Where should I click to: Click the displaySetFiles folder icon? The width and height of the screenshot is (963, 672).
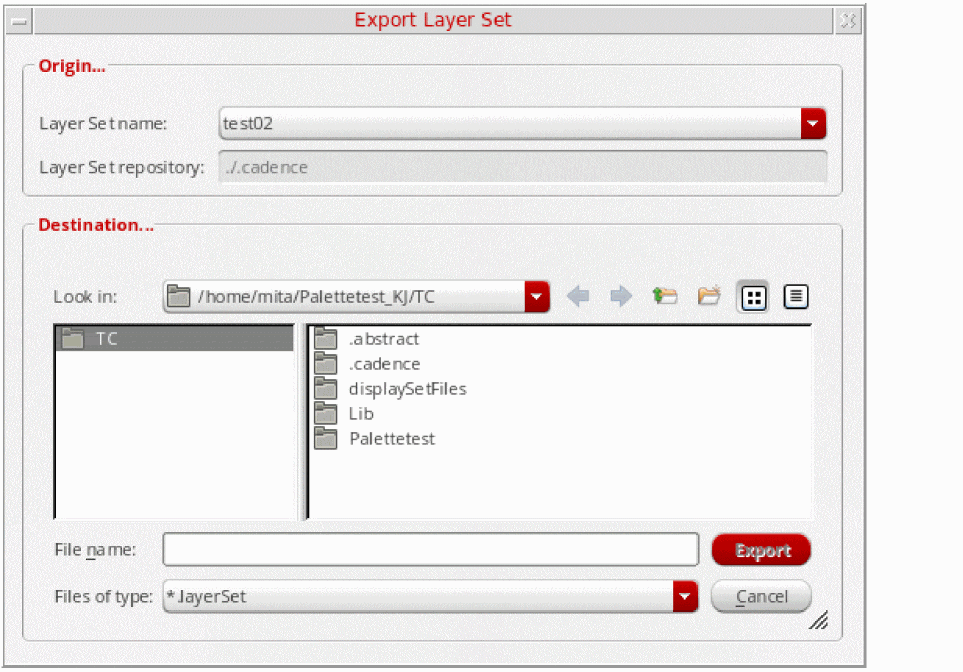(326, 389)
